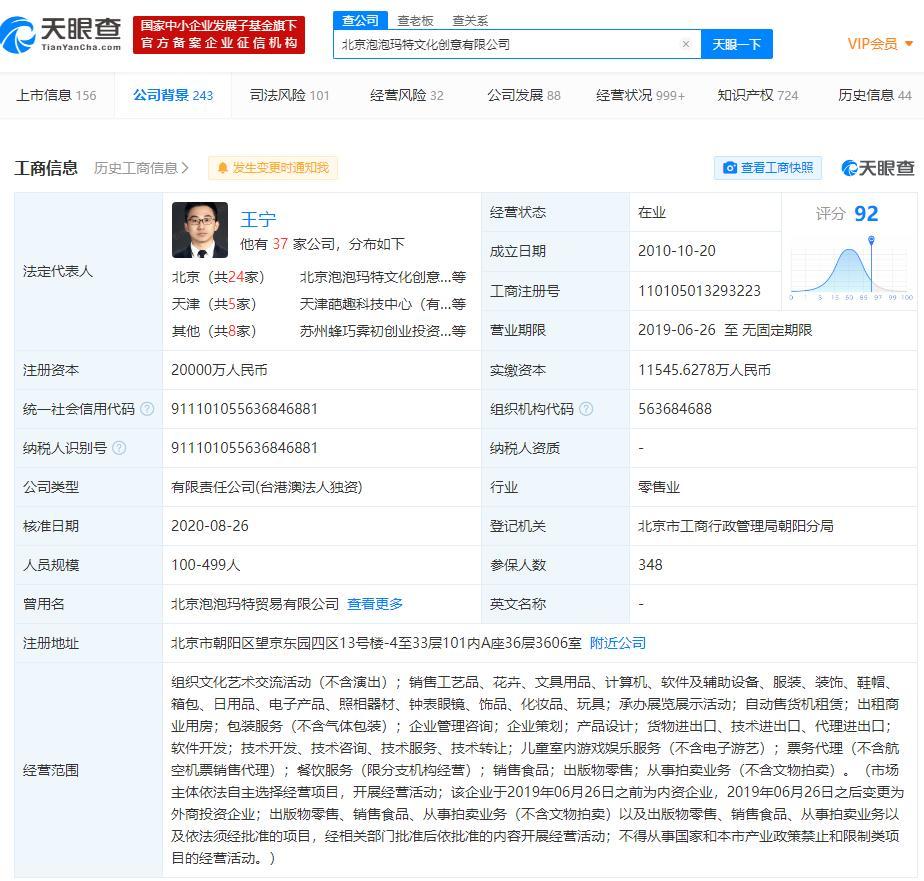Screen dimensions: 924x881
Task: Click business term 2019-06-26 至 无固定期限
Action: click(x=725, y=330)
